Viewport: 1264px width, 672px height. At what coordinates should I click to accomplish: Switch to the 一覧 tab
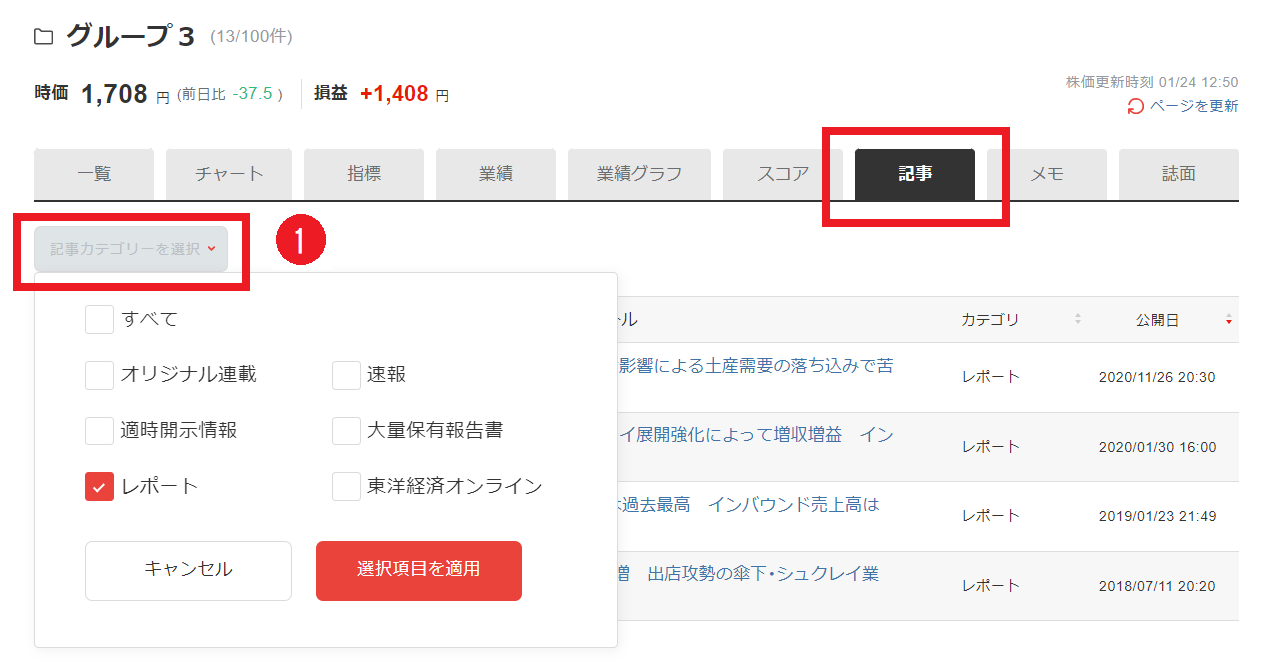coord(94,174)
